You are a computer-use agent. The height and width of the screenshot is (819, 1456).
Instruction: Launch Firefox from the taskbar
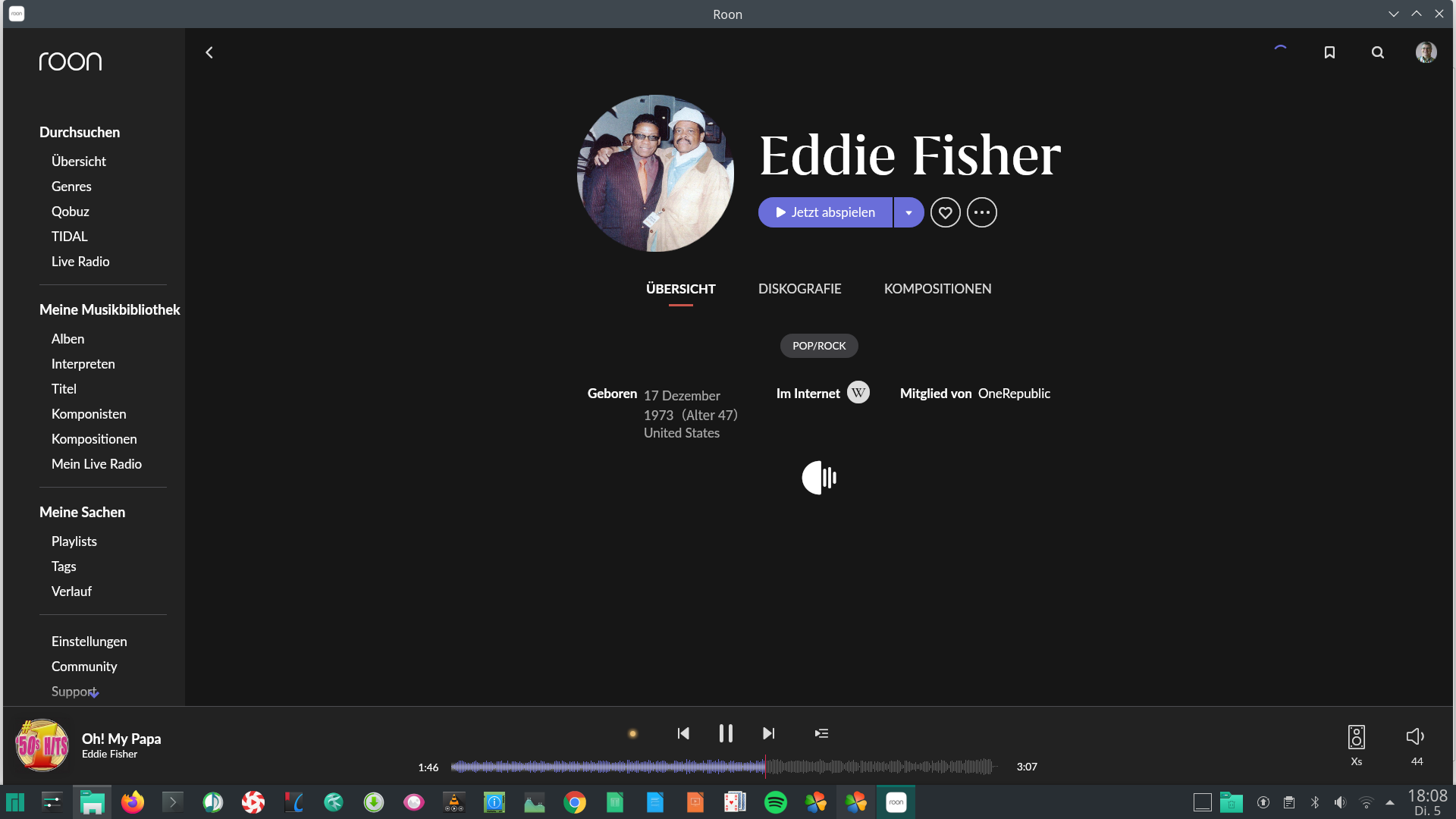(x=133, y=802)
